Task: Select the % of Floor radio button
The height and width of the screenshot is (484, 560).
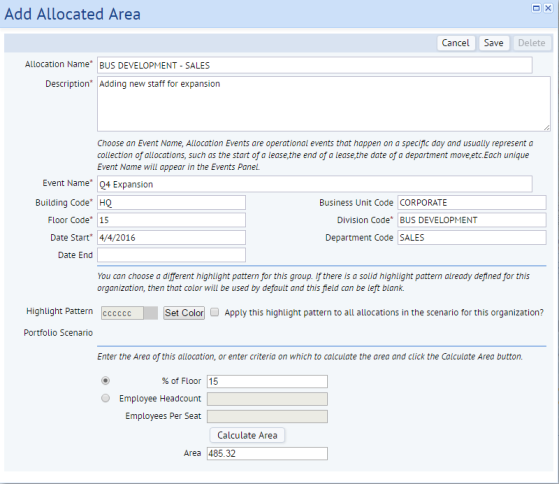Action: (x=105, y=381)
